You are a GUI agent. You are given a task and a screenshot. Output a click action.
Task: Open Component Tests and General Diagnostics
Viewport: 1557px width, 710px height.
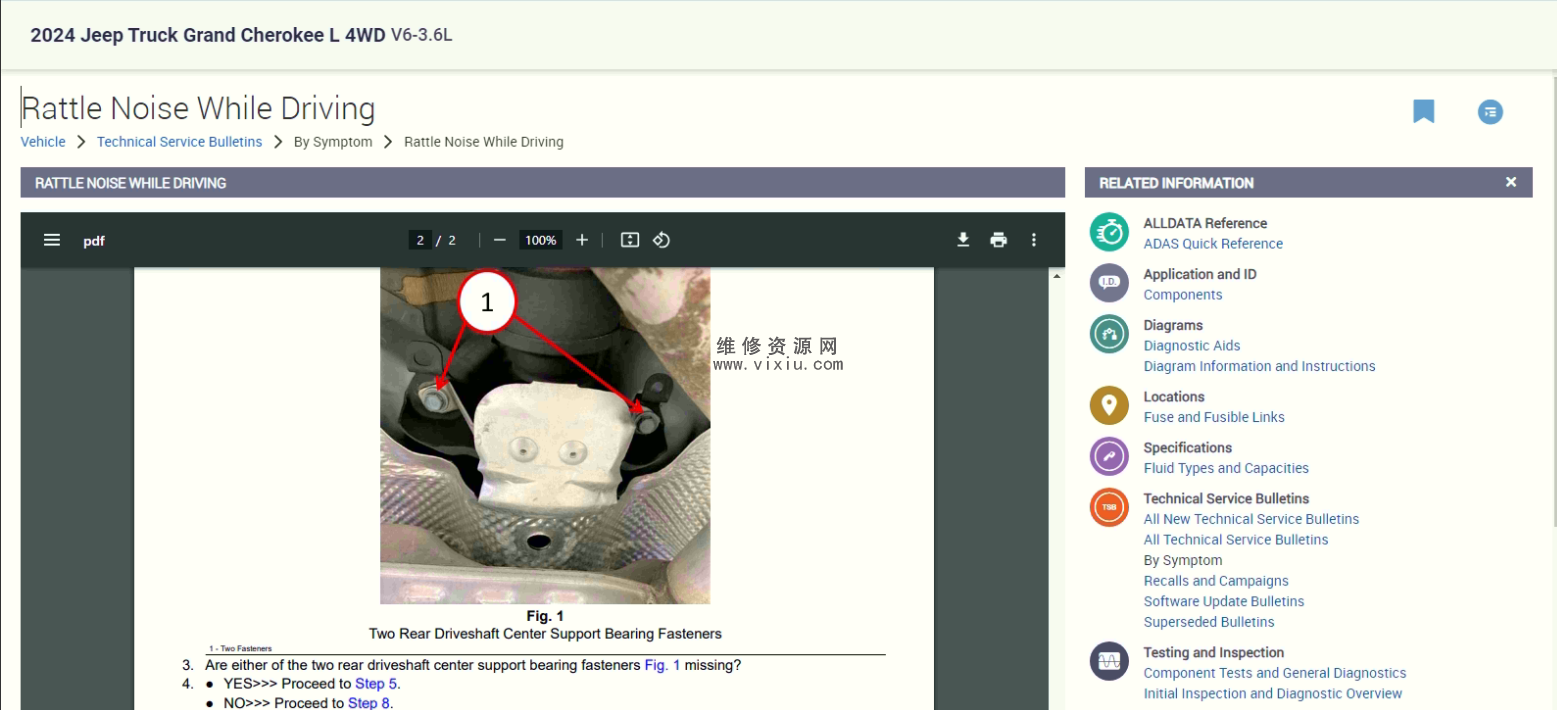tap(1275, 673)
